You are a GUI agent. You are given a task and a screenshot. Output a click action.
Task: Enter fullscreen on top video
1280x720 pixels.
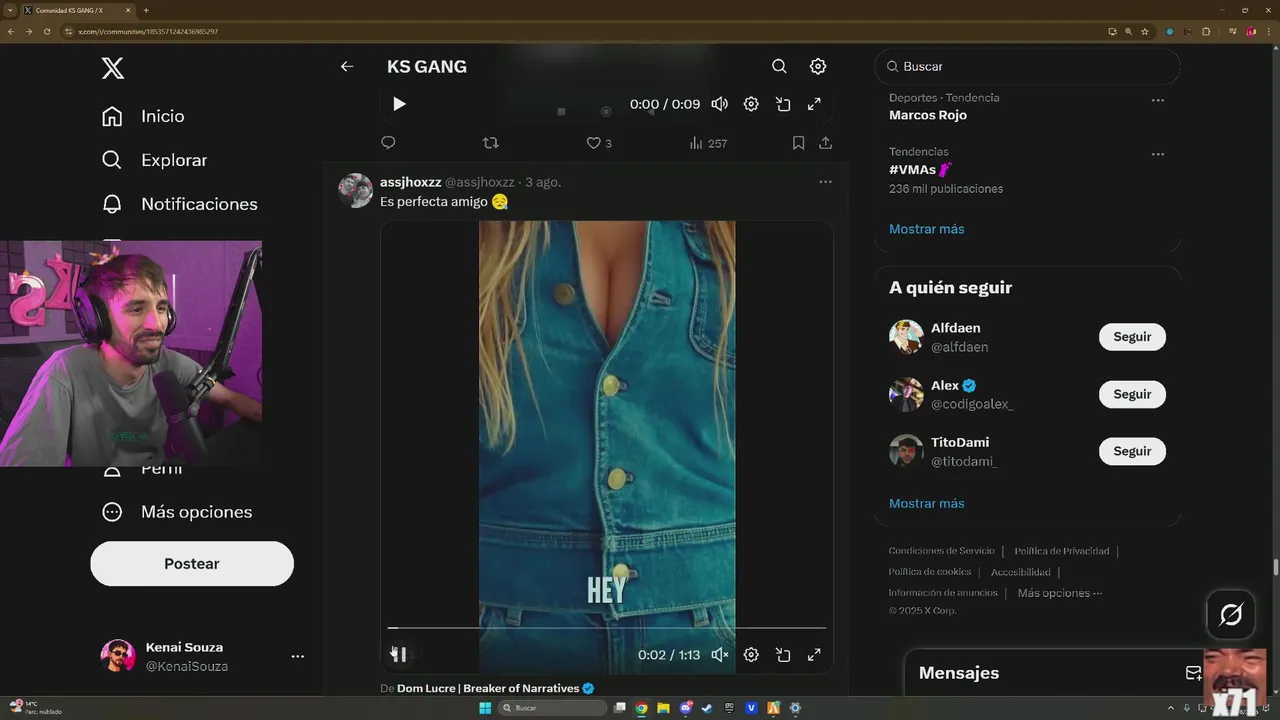[814, 104]
